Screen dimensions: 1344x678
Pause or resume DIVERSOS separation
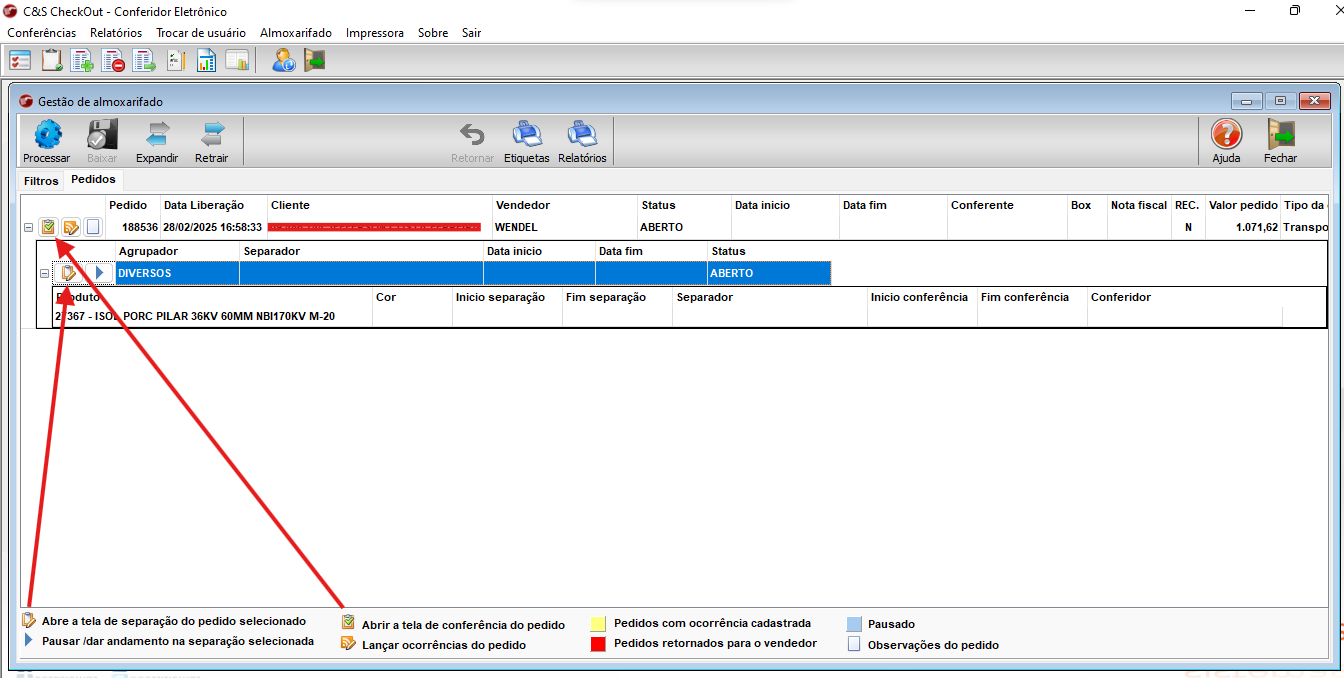[x=99, y=273]
